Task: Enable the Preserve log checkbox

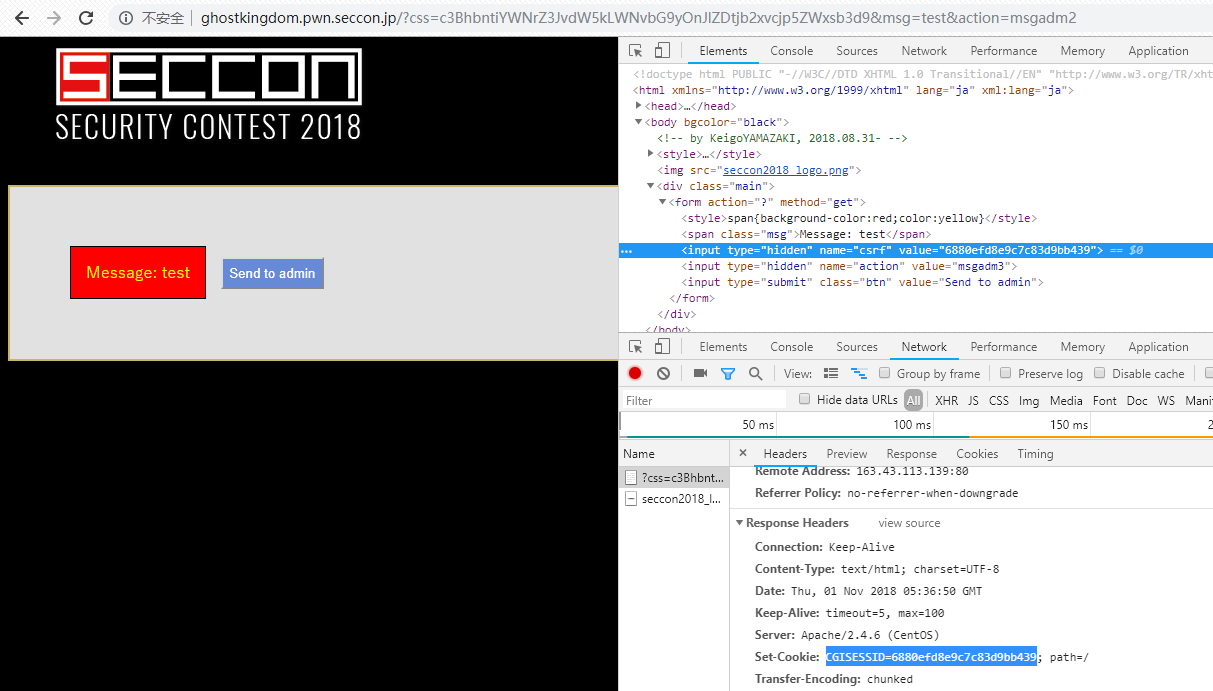Action: pos(1005,373)
